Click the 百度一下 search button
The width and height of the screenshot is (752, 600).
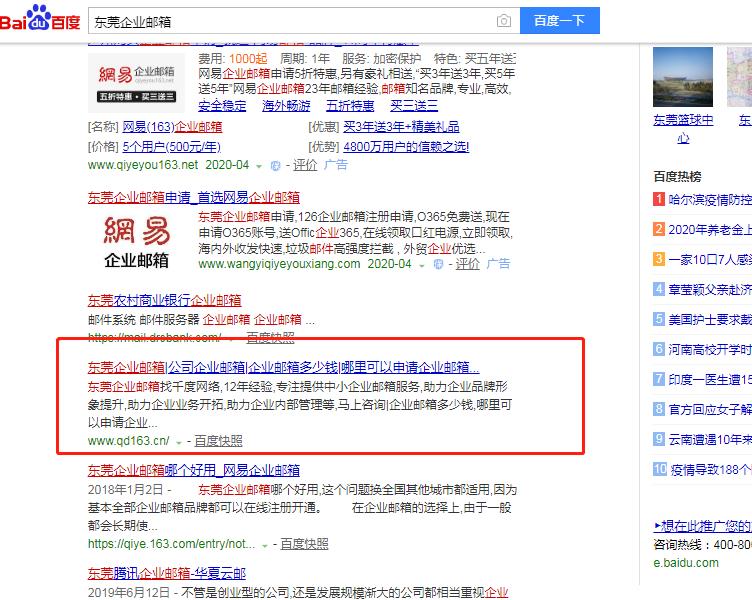[560, 21]
